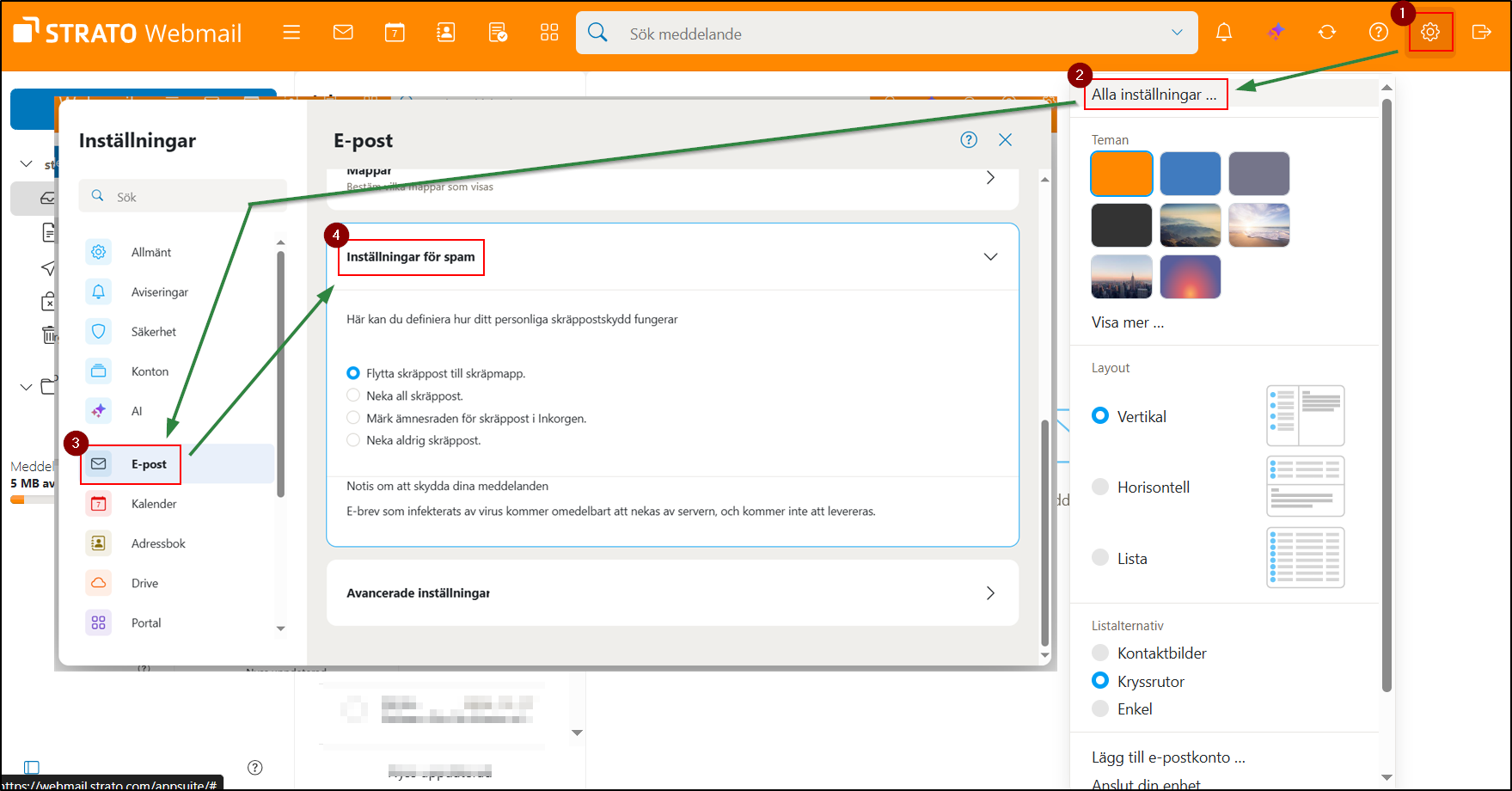
Task: Click the refresh icon in header
Action: point(1327,33)
